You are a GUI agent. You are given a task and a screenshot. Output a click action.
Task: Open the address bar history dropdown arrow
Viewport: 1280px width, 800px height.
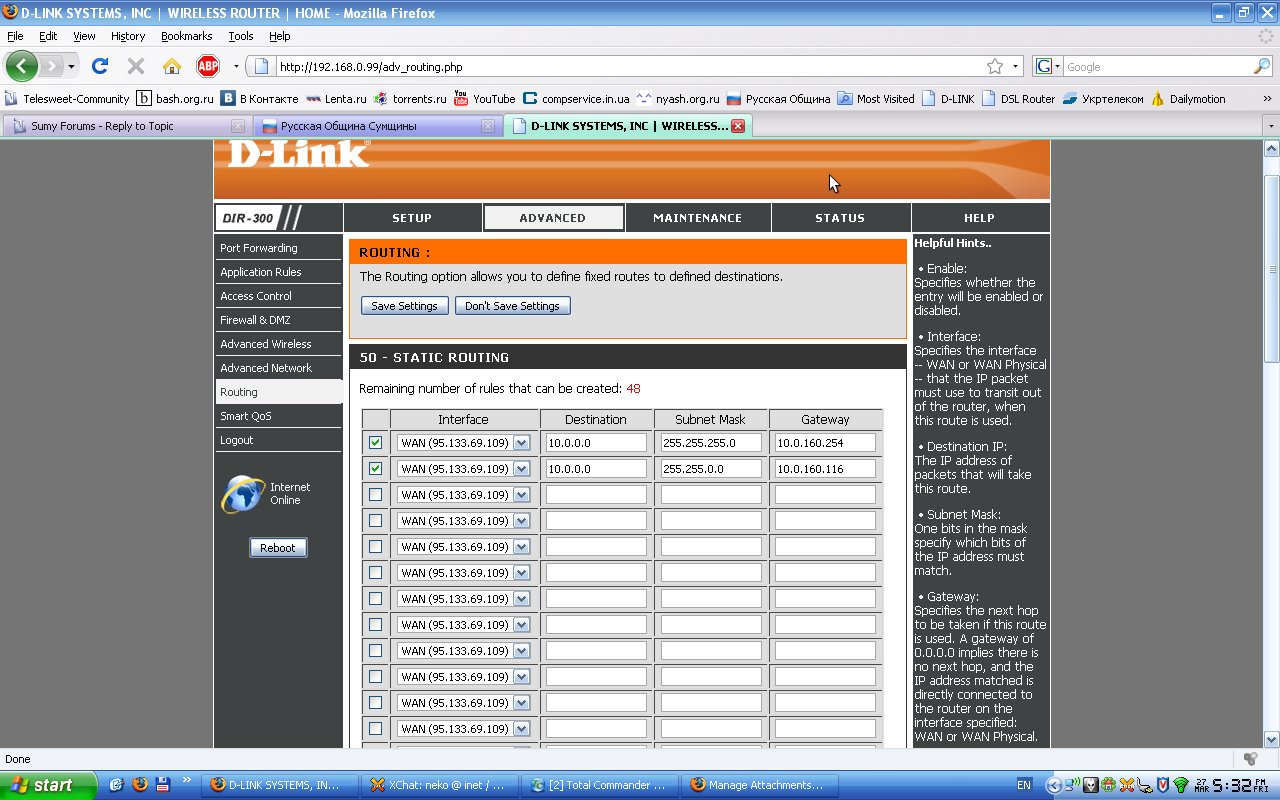pyautogui.click(x=1017, y=67)
